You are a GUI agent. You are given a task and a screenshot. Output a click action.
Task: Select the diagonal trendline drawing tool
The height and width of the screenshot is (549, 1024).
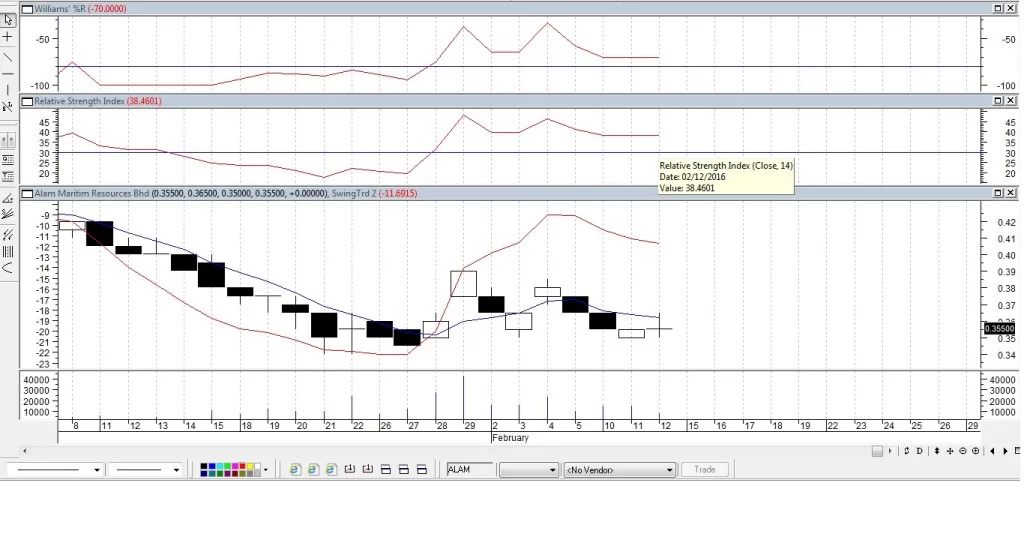coord(7,57)
